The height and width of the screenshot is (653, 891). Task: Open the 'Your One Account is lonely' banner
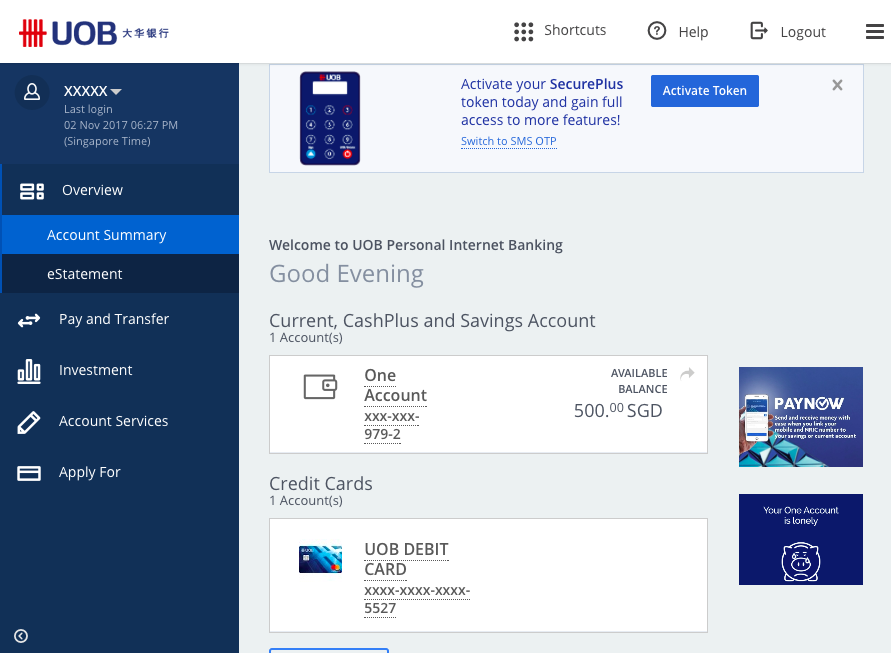click(x=801, y=539)
